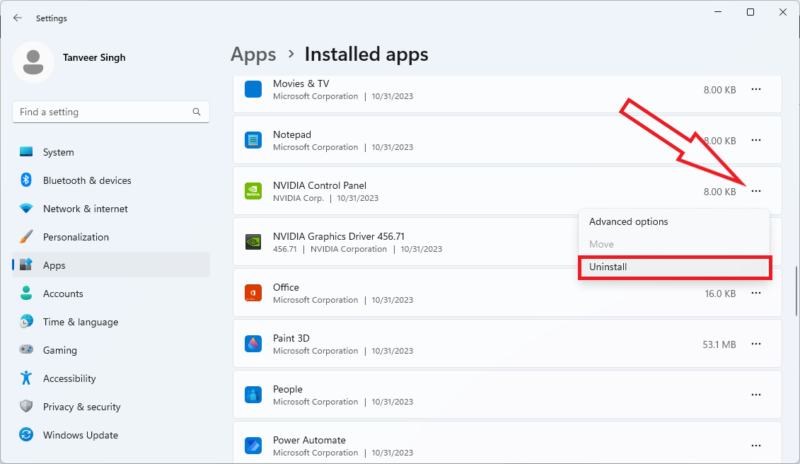The height and width of the screenshot is (464, 800).
Task: Click the Power Automate app name
Action: tap(309, 440)
